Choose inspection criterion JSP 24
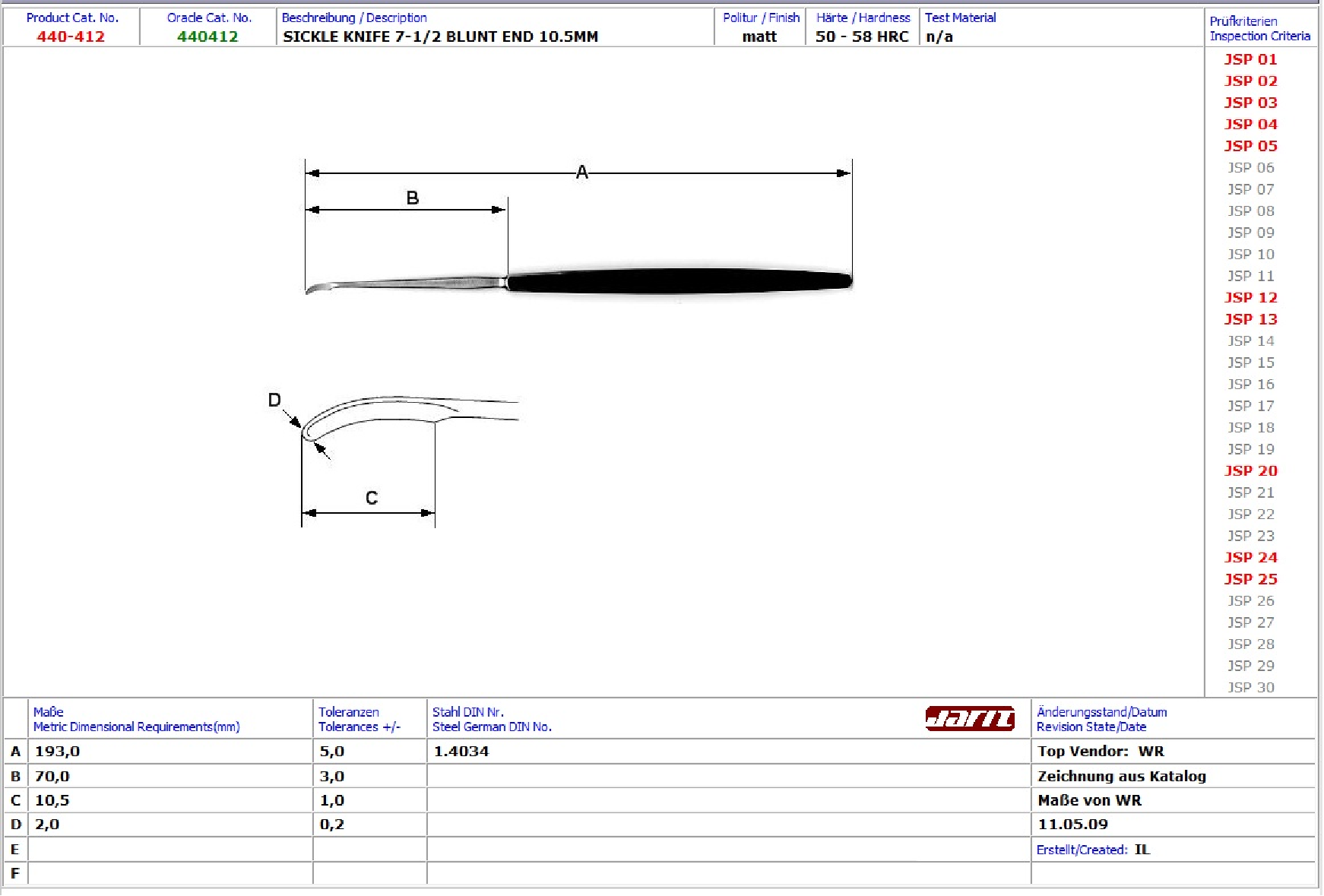The image size is (1324, 896). pos(1250,558)
